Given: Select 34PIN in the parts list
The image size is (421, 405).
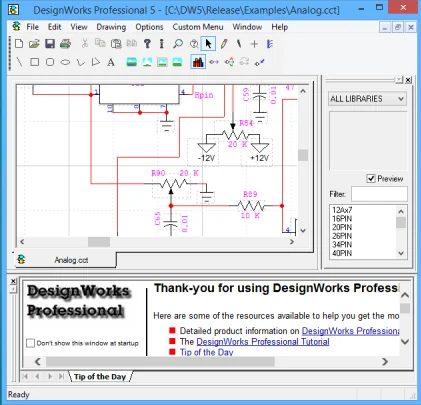Looking at the screenshot, I should click(x=342, y=245).
